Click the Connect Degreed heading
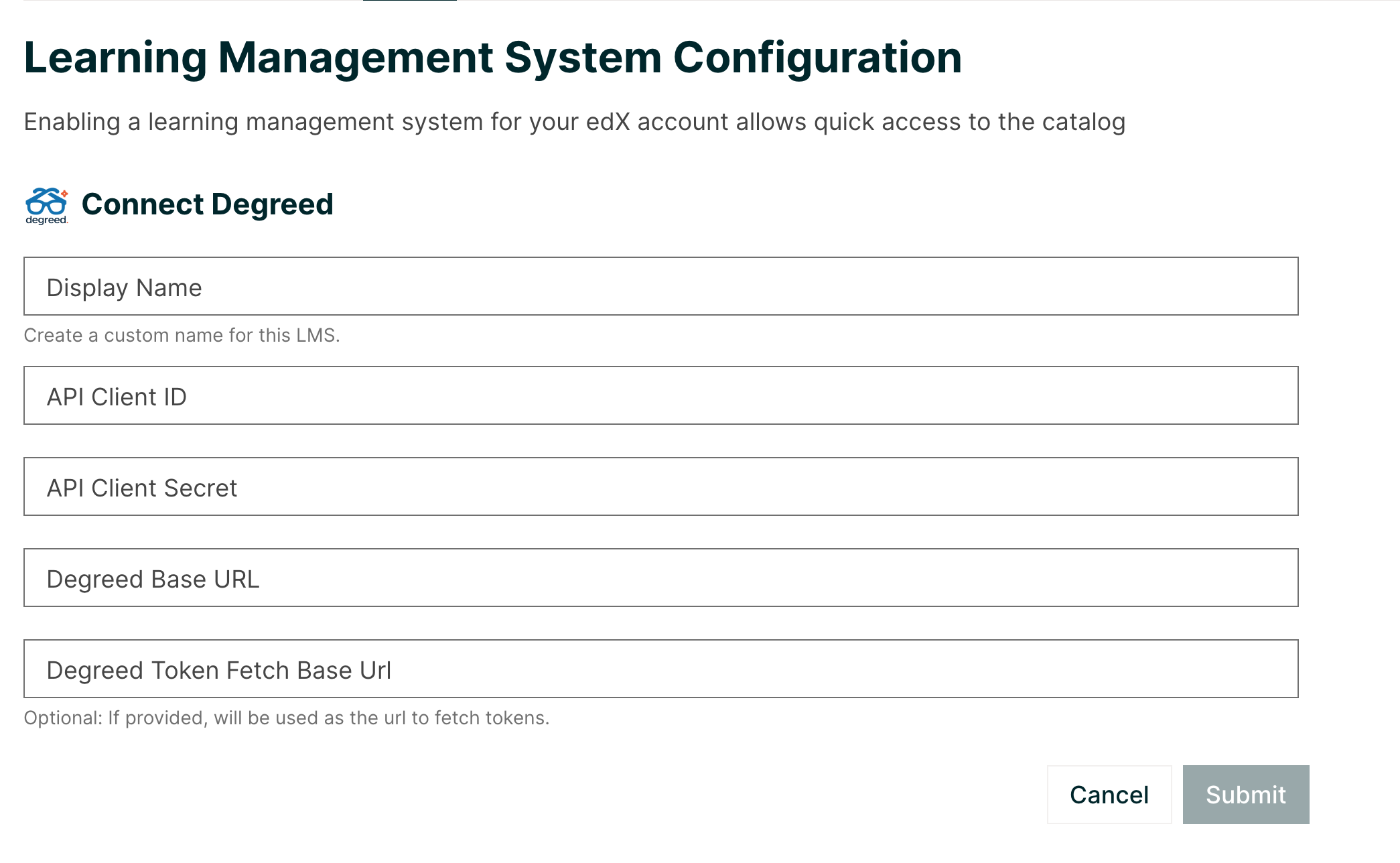Image resolution: width=1400 pixels, height=863 pixels. (x=208, y=204)
